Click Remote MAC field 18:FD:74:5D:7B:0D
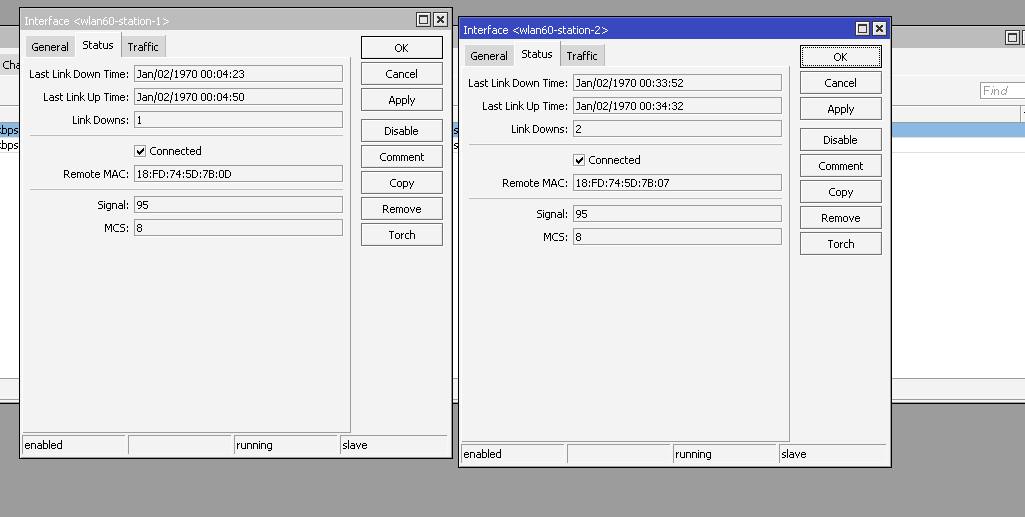 click(239, 174)
